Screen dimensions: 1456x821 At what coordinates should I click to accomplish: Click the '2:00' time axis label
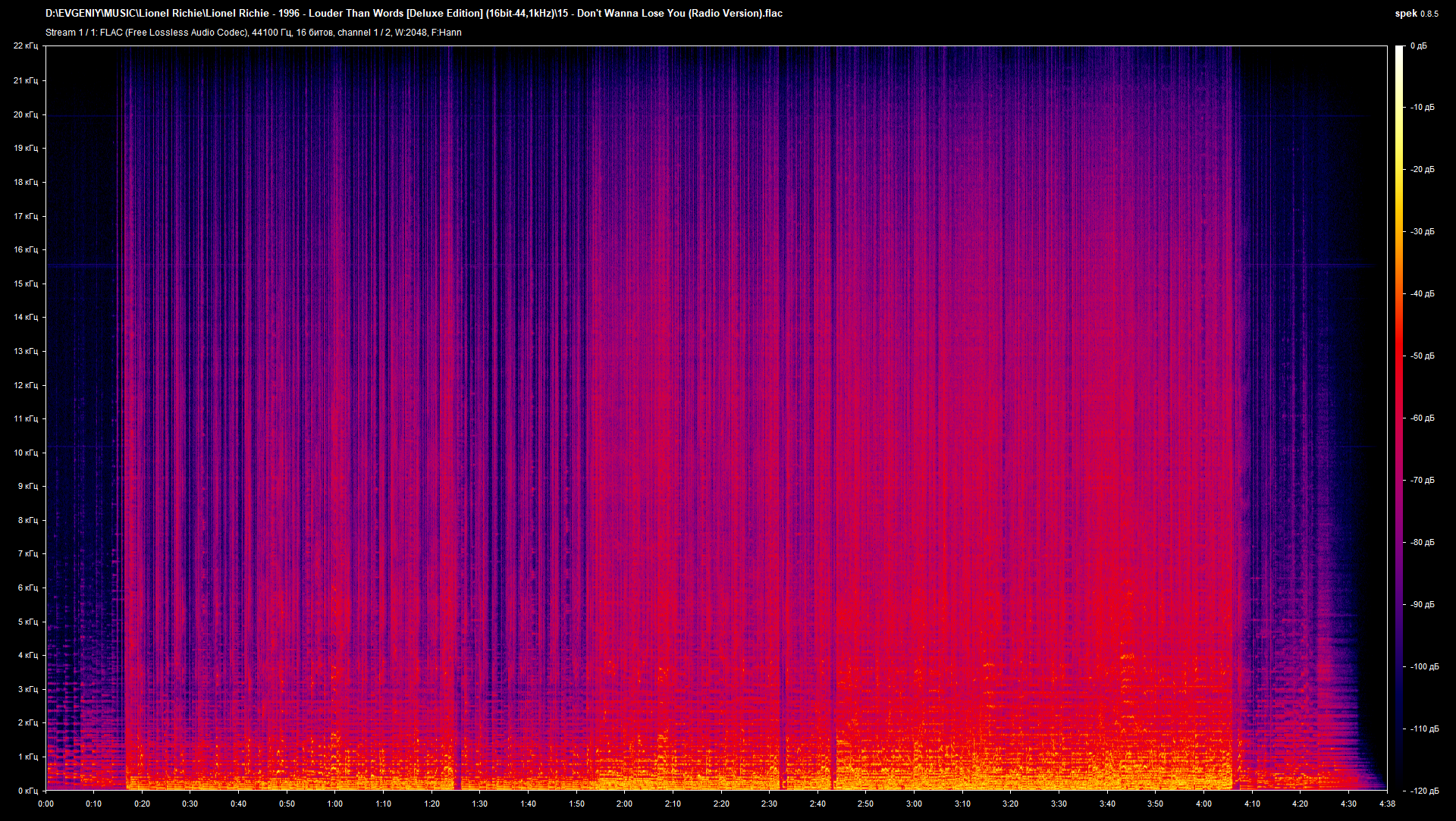(625, 804)
